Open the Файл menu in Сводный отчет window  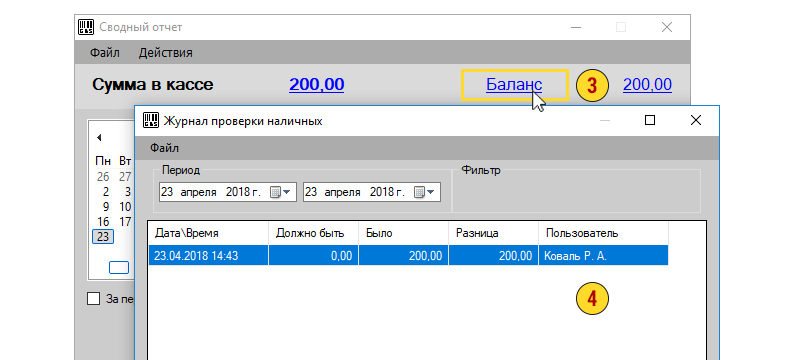pyautogui.click(x=105, y=53)
